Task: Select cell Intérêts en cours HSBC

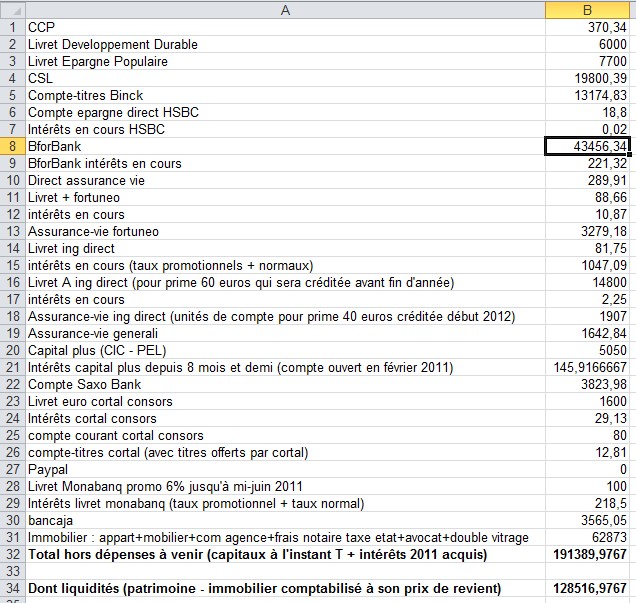Action: 285,129
